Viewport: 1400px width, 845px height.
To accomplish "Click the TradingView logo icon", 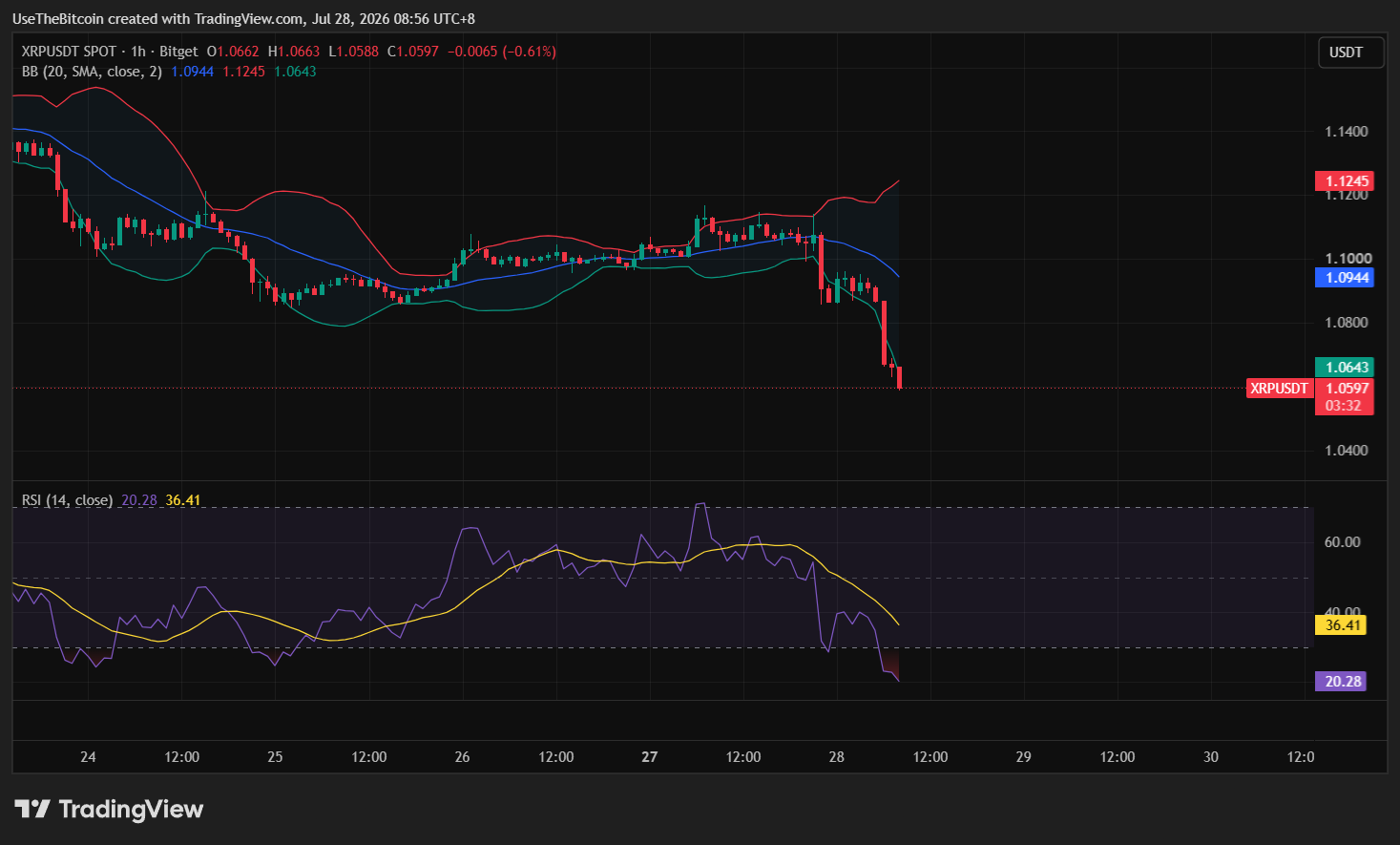I will (32, 810).
